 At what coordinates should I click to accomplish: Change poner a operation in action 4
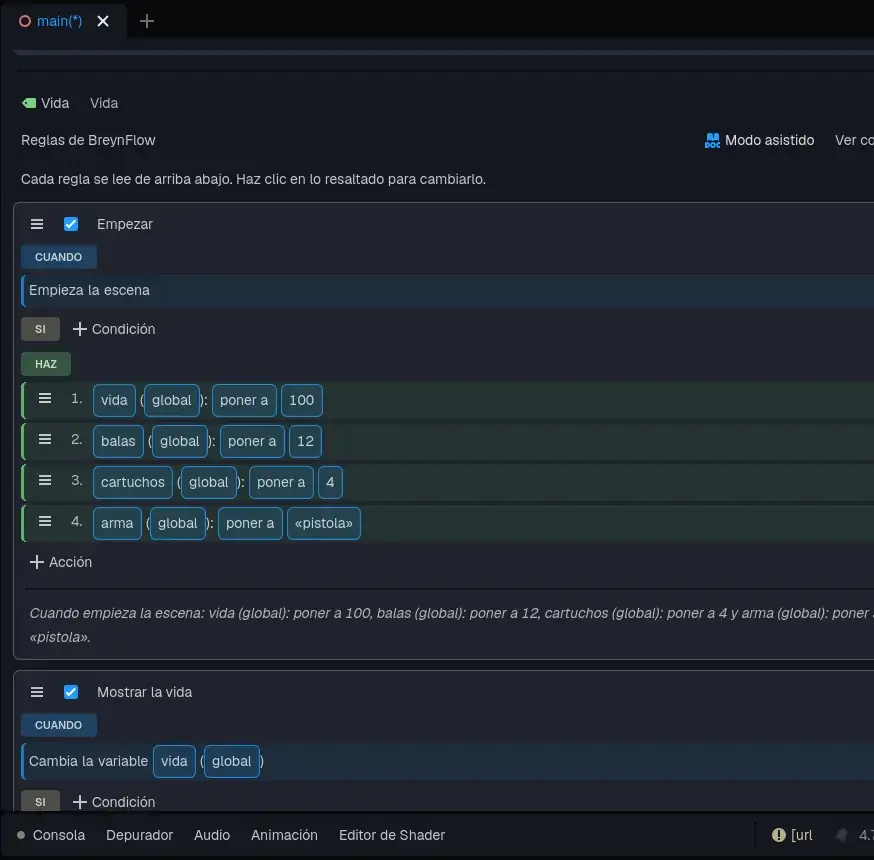250,523
